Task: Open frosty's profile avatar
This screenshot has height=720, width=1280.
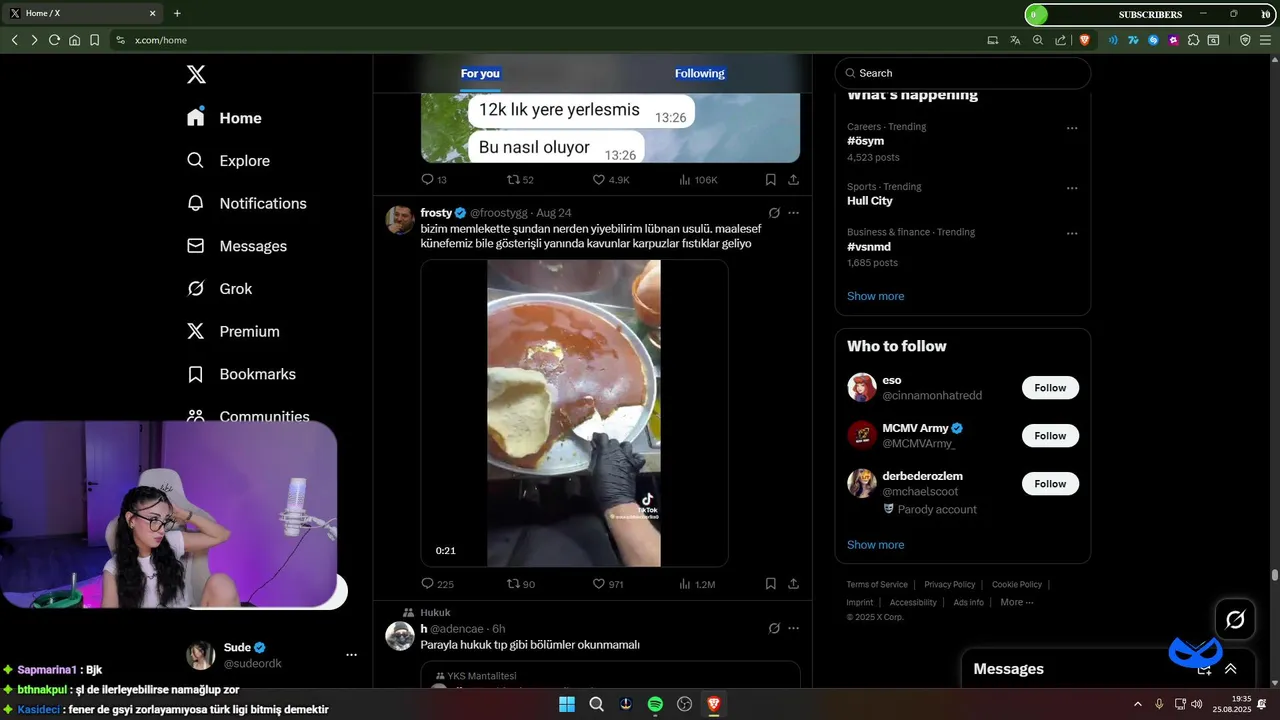Action: coord(400,220)
